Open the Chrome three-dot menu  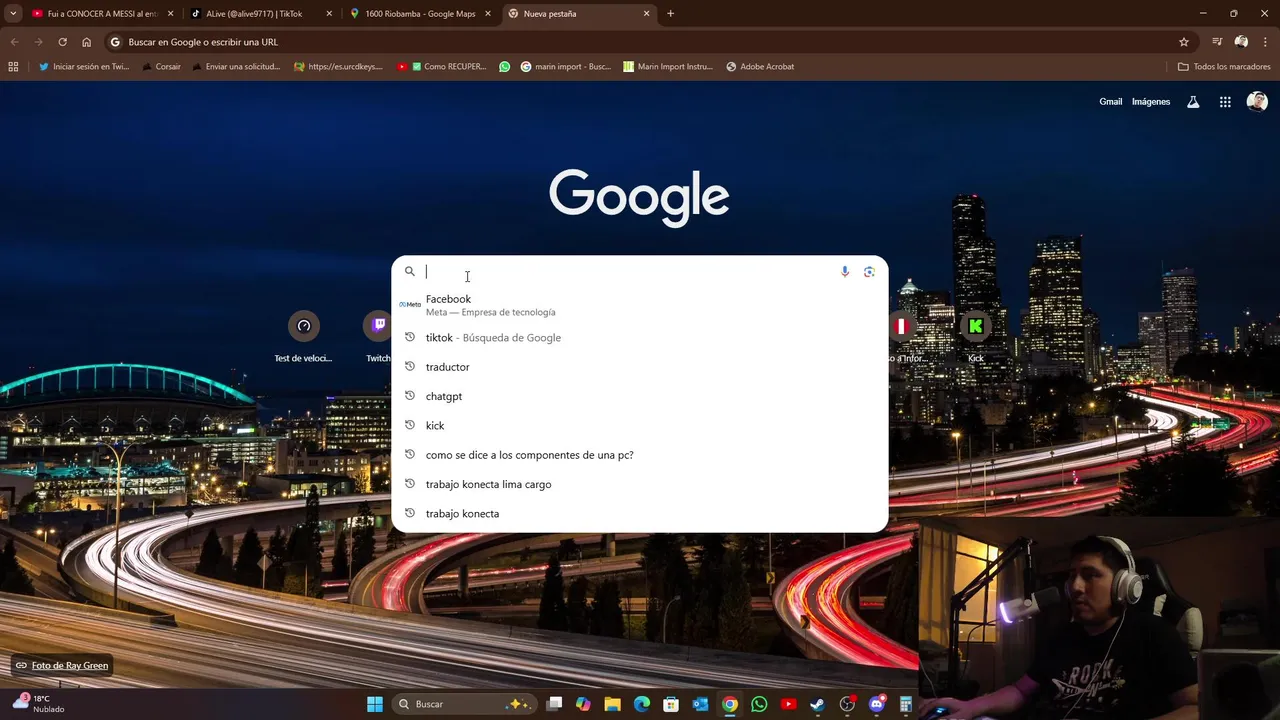(x=1265, y=42)
